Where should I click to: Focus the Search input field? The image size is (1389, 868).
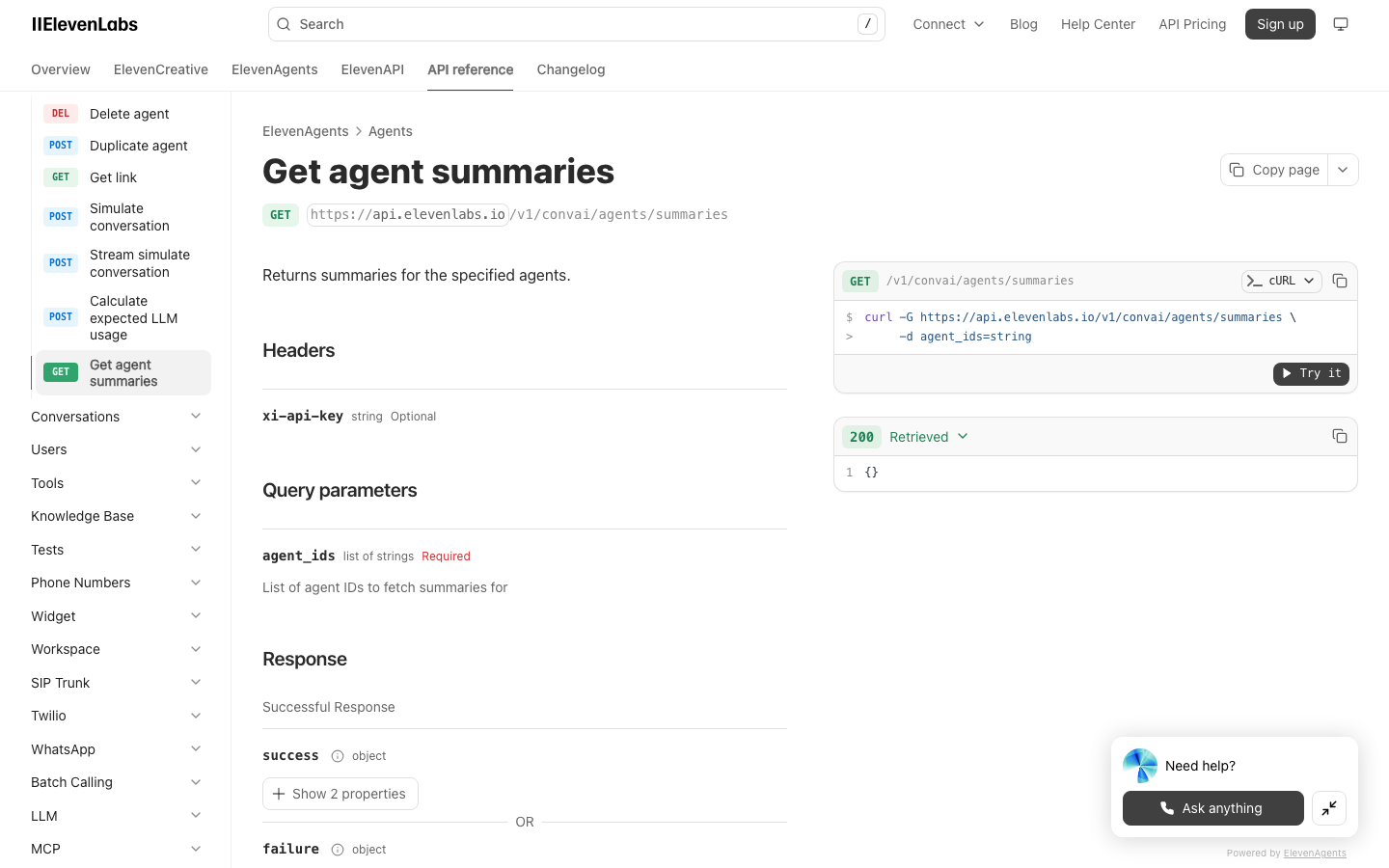pos(577,24)
